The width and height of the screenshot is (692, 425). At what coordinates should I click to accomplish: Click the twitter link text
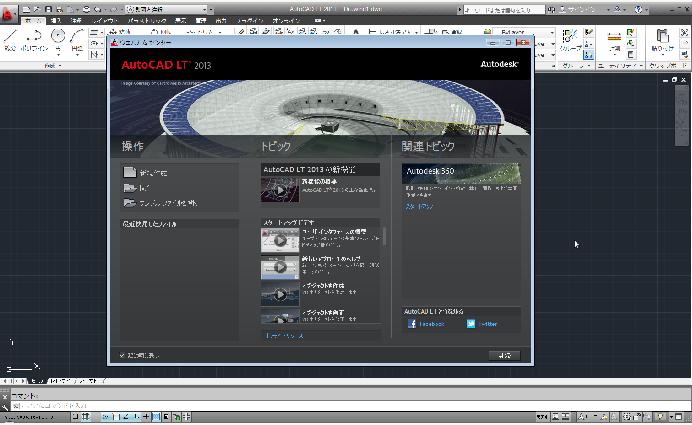(x=488, y=324)
